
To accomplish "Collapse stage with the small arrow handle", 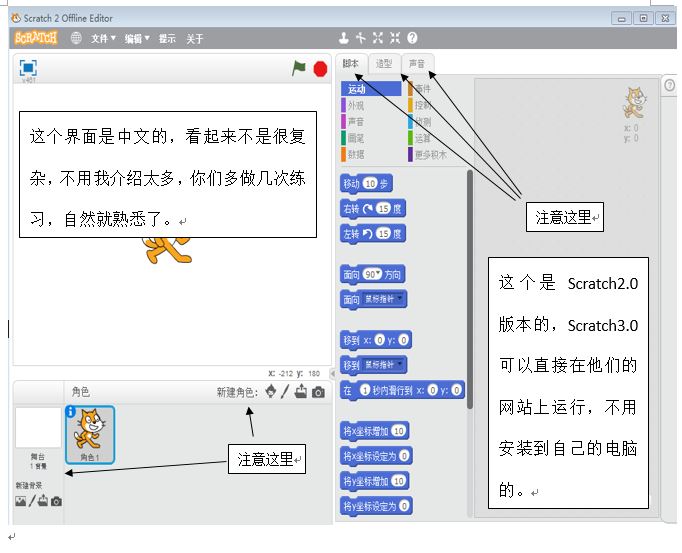I will click(333, 374).
